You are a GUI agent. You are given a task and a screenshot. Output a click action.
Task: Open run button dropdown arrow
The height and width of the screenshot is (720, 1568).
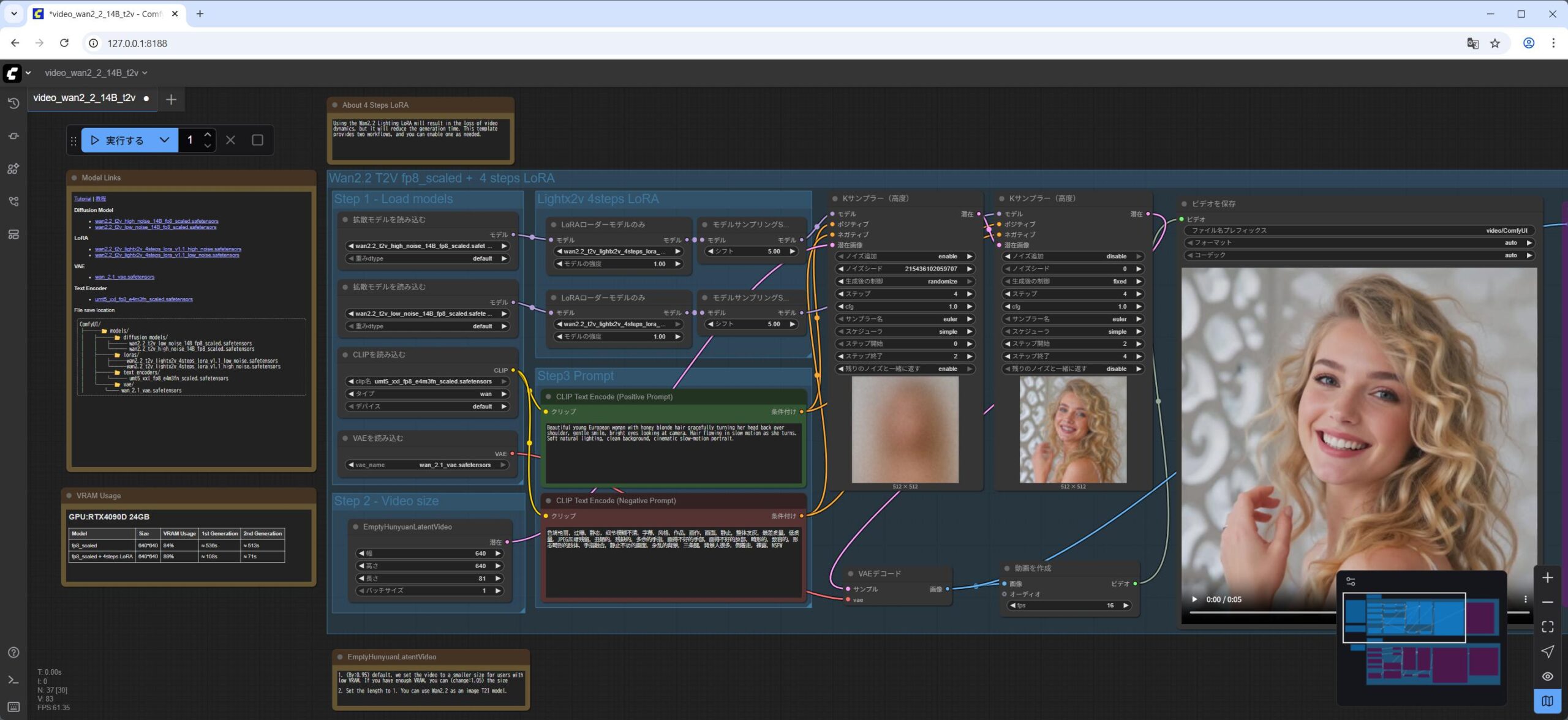tap(164, 140)
